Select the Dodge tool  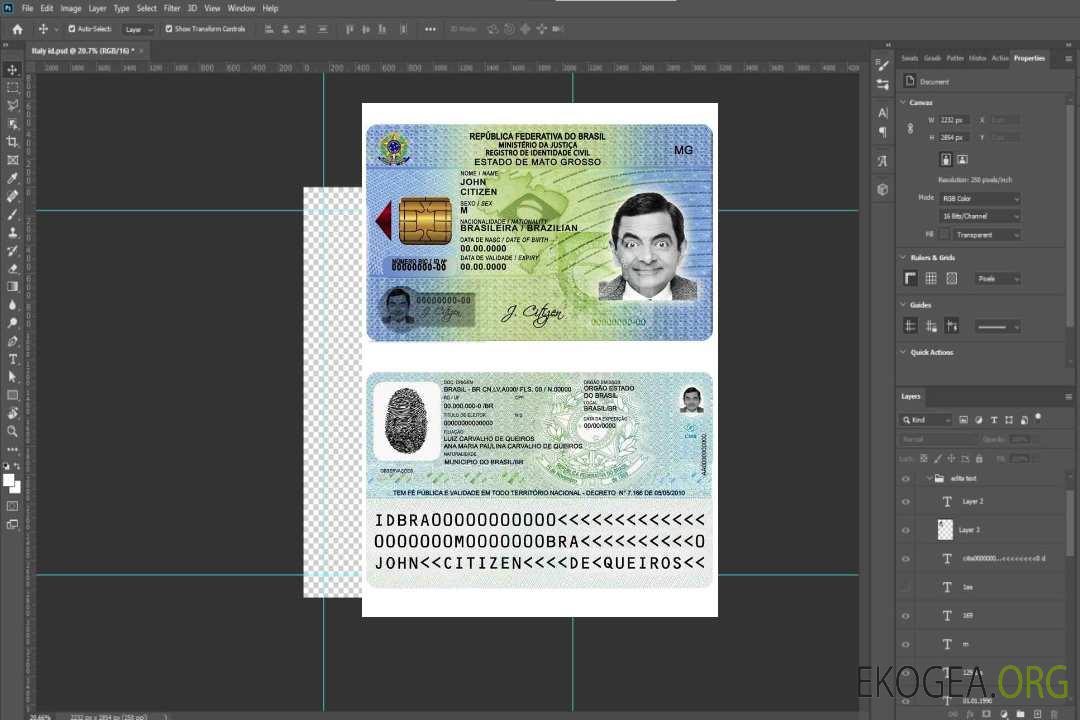coord(12,323)
